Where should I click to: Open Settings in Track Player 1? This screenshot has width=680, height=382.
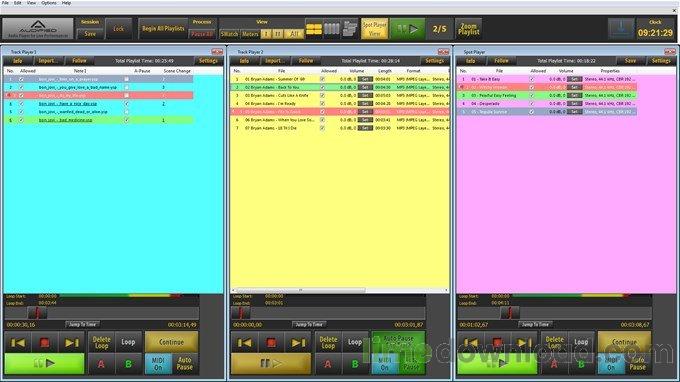coord(208,61)
